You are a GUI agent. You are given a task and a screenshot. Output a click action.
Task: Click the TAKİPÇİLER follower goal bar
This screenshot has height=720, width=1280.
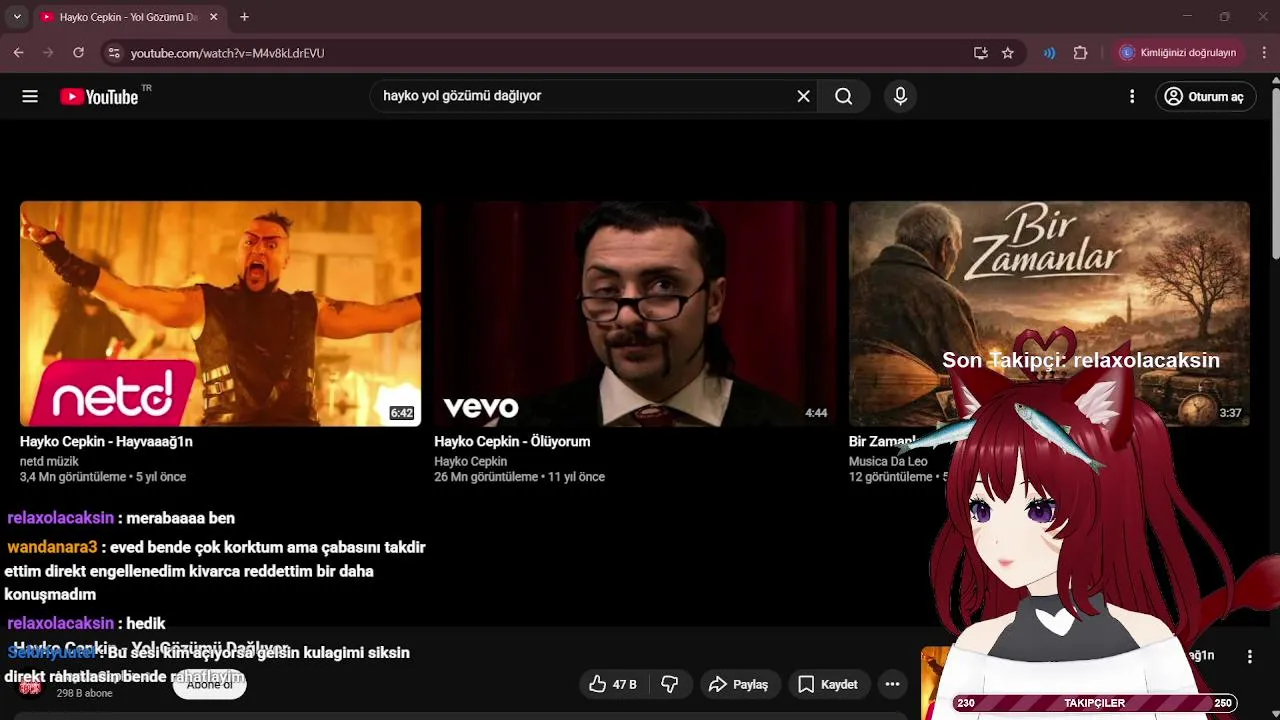click(1095, 703)
